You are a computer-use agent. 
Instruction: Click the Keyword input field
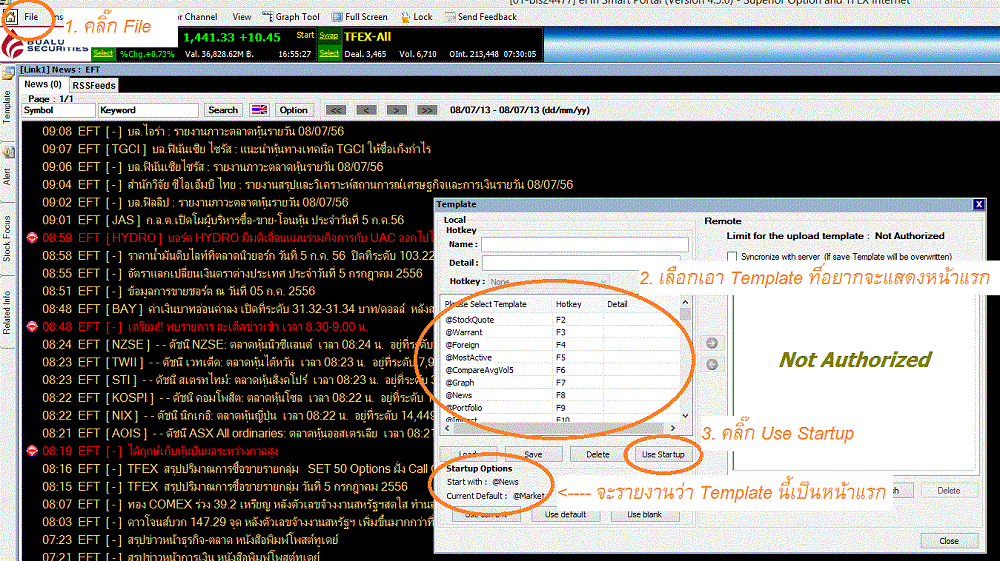tap(148, 110)
